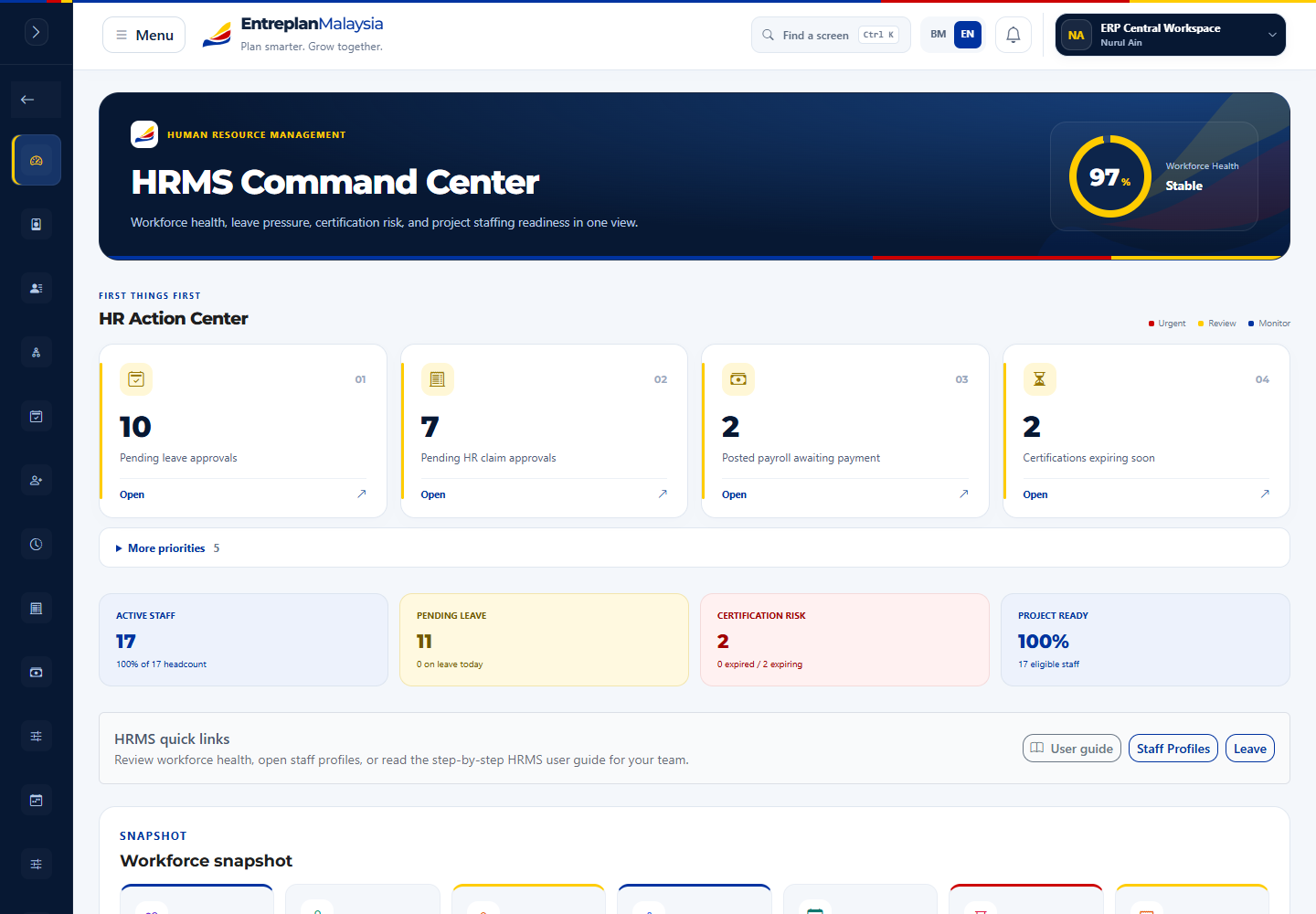Select the table grid sidebar icon
This screenshot has height=914, width=1316.
[x=37, y=608]
